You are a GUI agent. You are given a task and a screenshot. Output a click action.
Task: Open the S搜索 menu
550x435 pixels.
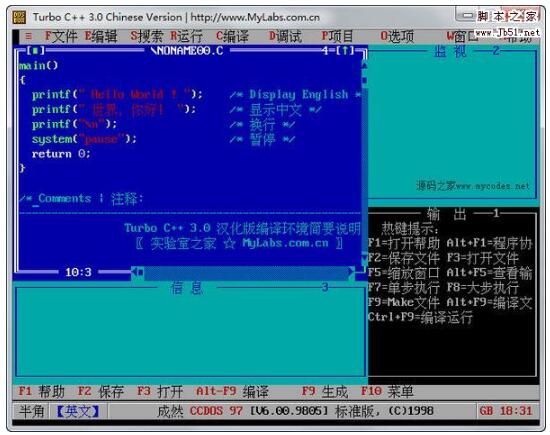[147, 36]
